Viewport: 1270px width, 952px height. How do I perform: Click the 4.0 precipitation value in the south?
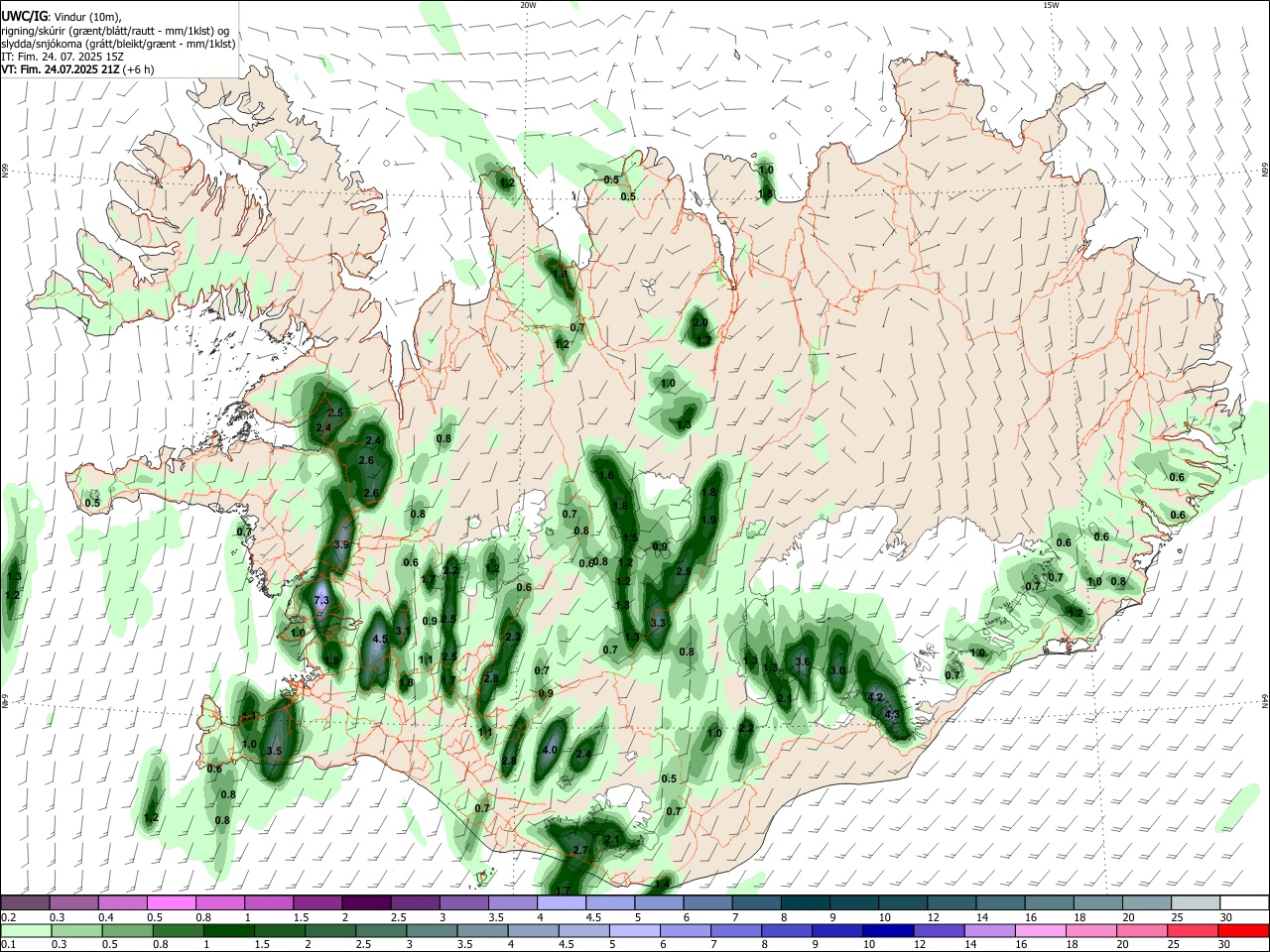[x=551, y=750]
